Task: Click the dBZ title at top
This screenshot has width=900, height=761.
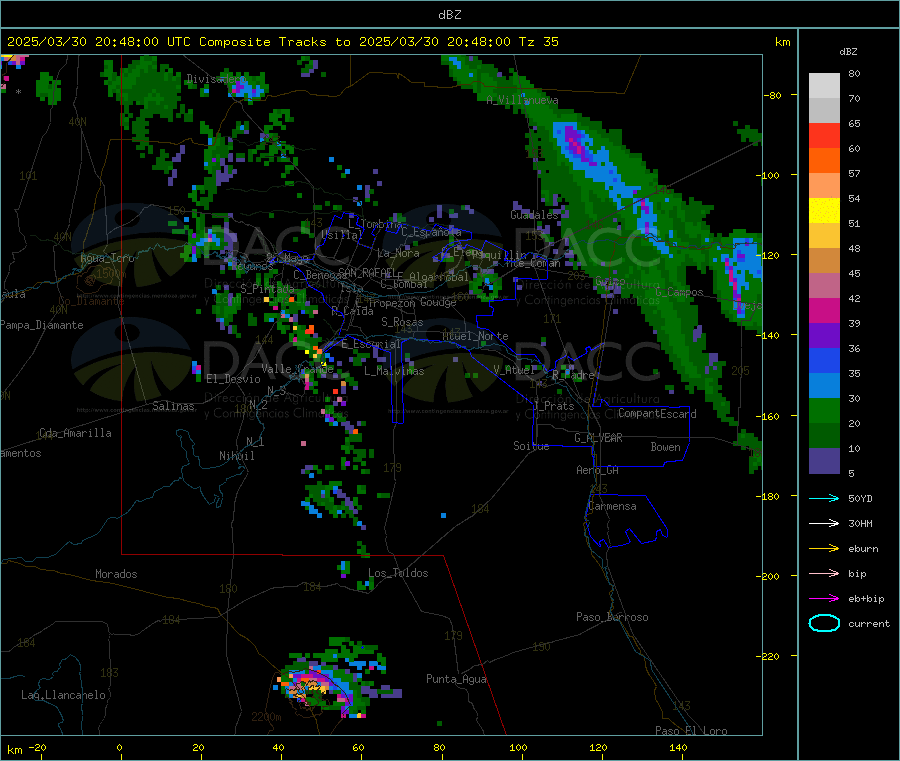Action: click(449, 15)
